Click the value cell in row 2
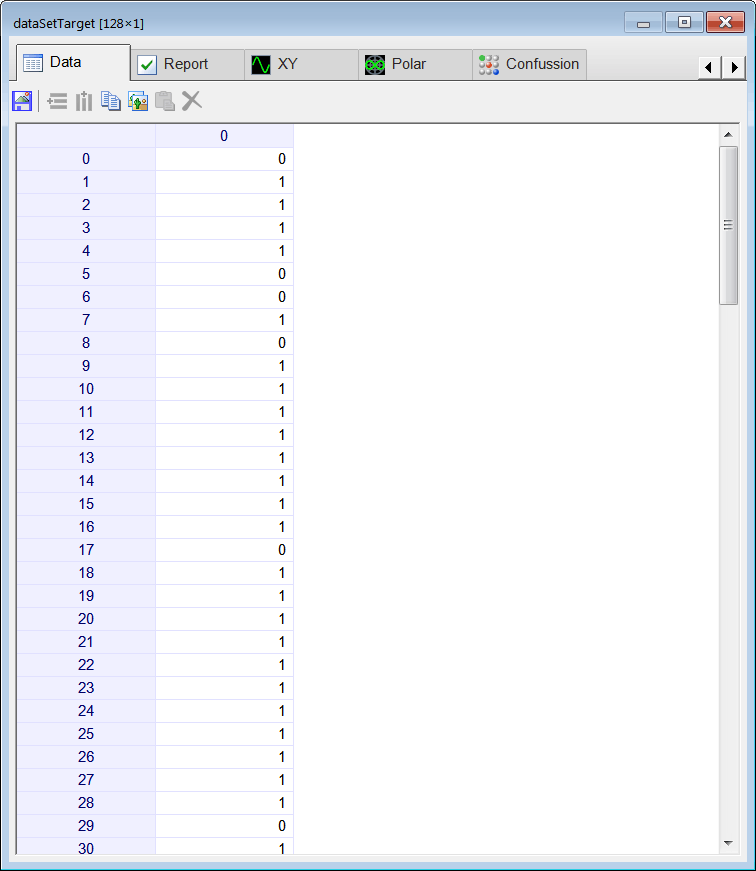The width and height of the screenshot is (756, 871). 224,205
